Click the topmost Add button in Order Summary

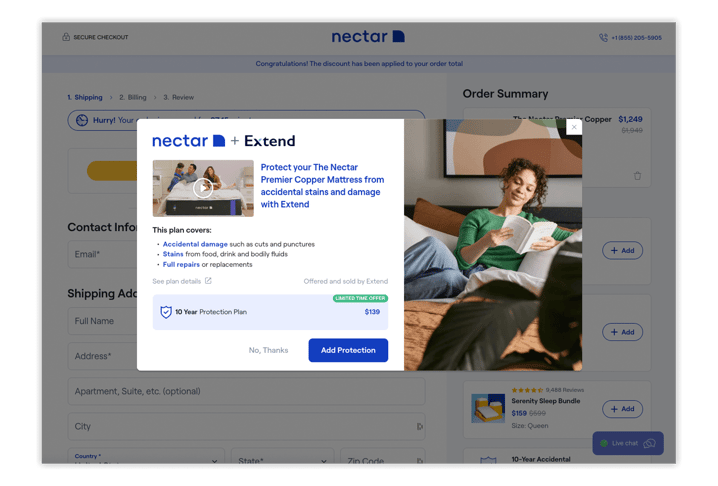pyautogui.click(x=622, y=251)
